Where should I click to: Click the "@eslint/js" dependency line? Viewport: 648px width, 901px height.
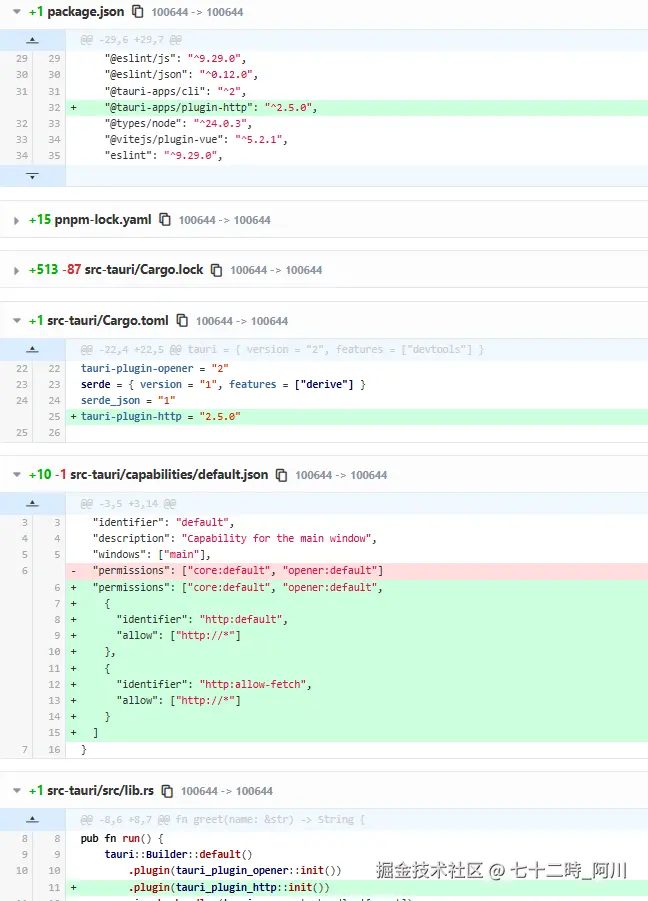(x=357, y=59)
